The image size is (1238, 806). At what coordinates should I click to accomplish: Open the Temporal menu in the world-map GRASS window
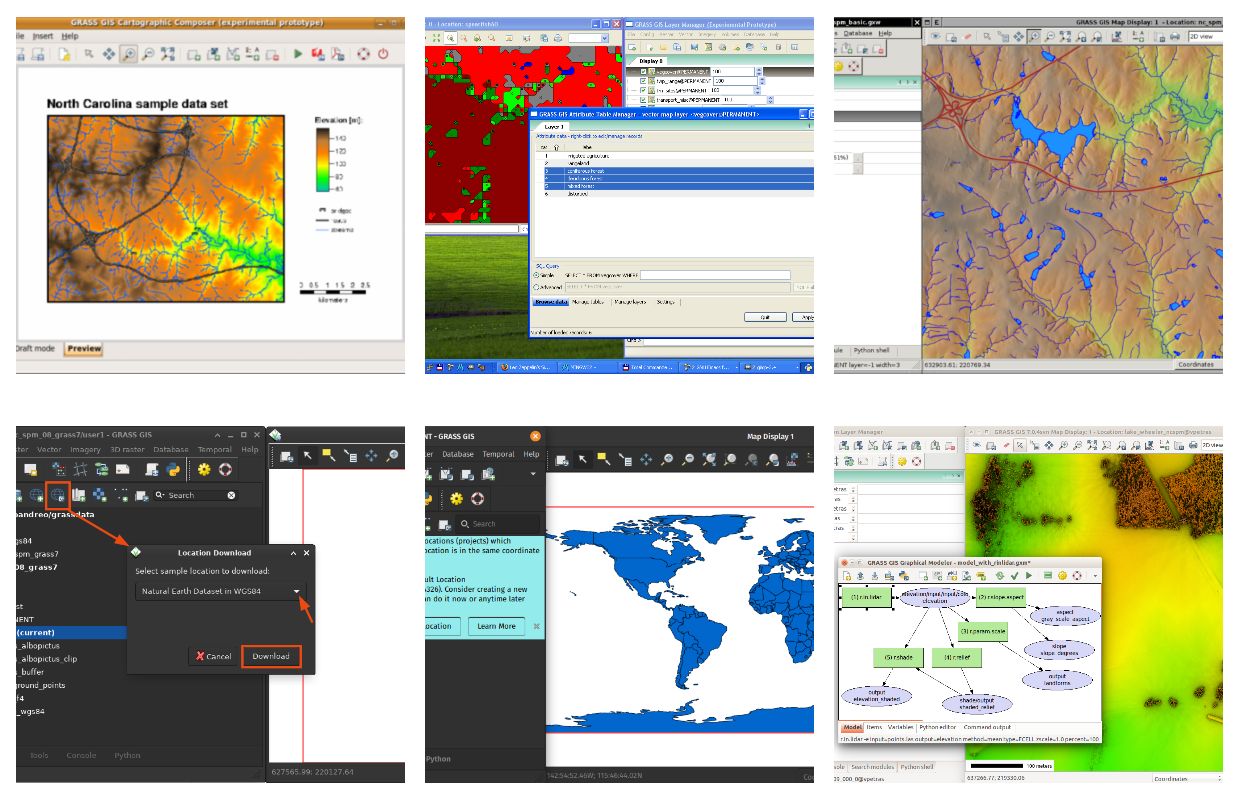click(498, 454)
